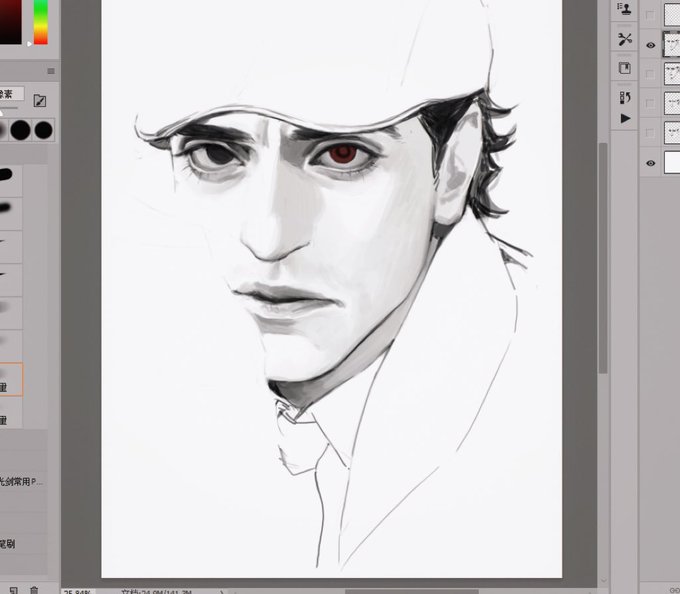This screenshot has width=680, height=594.
Task: Click the create new brush icon
Action: click(x=13, y=590)
